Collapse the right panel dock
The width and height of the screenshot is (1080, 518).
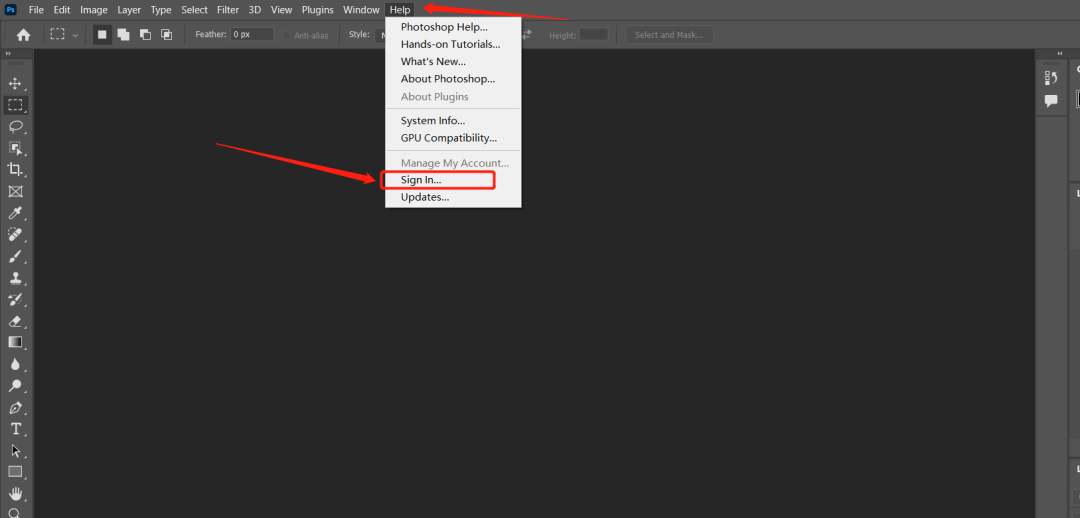(1059, 54)
